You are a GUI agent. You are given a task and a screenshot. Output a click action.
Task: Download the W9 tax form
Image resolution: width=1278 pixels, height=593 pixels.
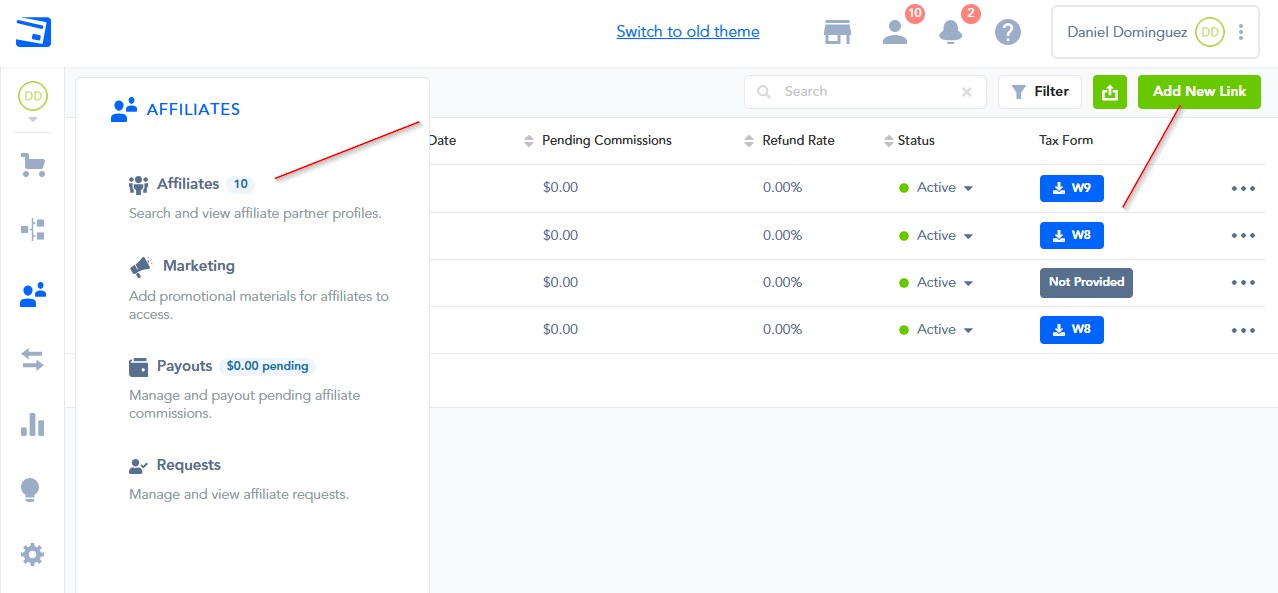click(x=1071, y=188)
